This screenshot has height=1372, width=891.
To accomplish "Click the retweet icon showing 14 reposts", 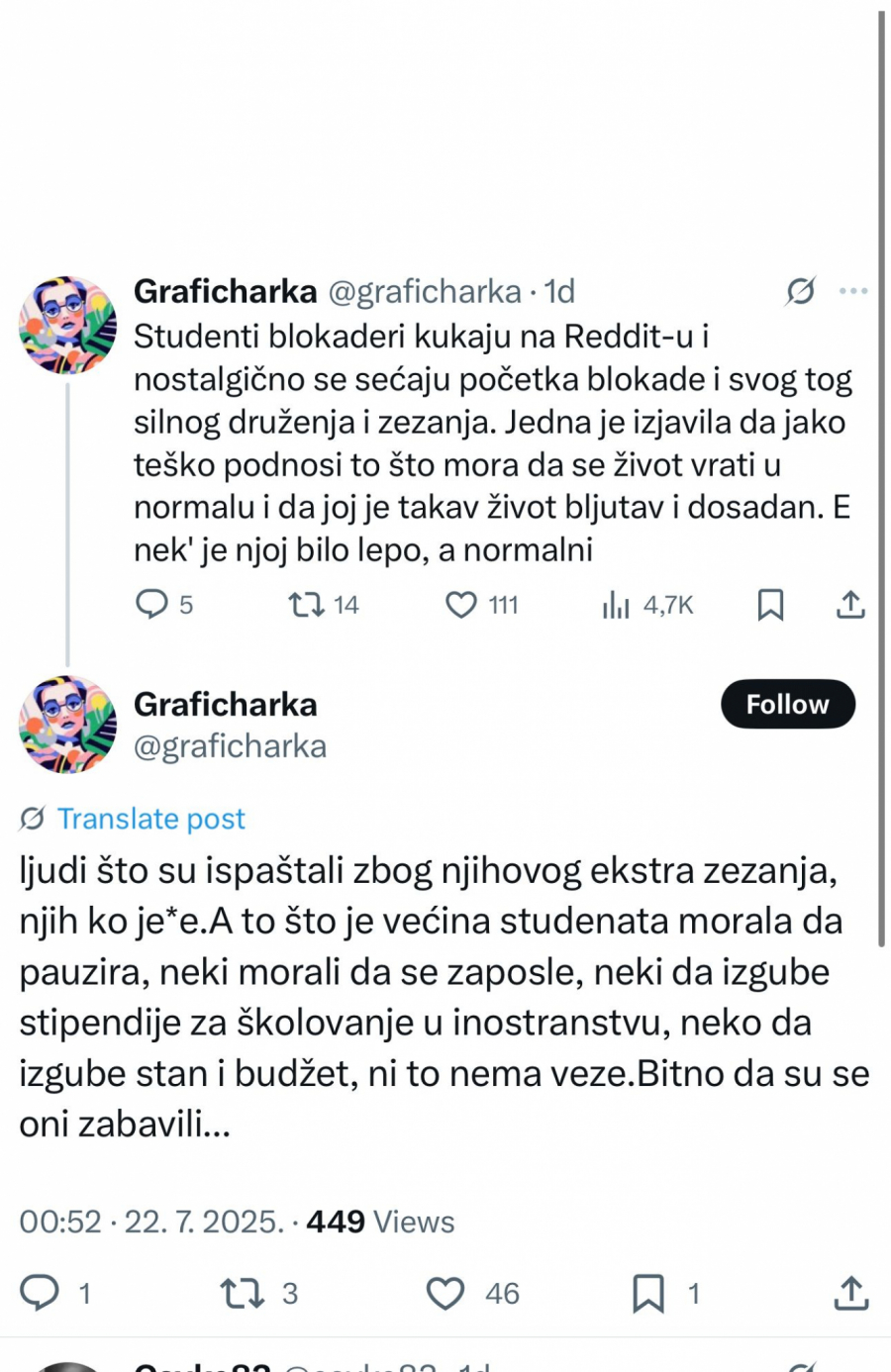I will [309, 605].
